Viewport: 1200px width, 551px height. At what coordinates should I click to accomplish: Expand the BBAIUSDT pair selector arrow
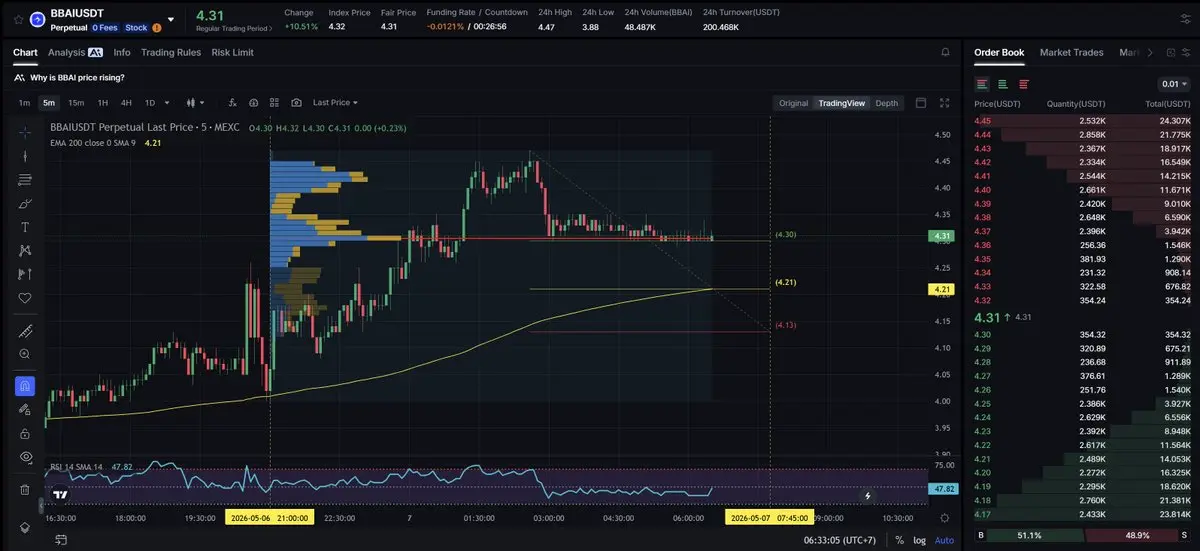click(x=171, y=19)
